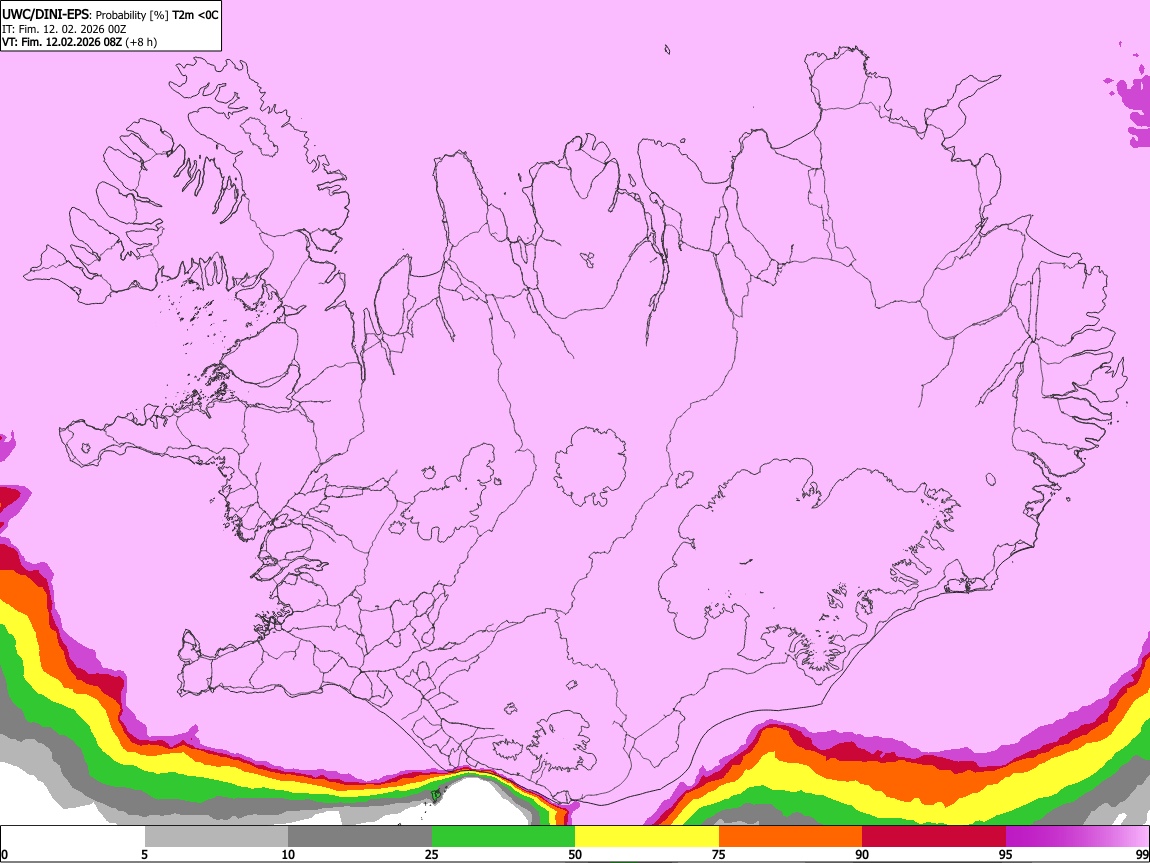Click the legend value label '95'
Screen dimensions: 1150x863
[1006, 854]
